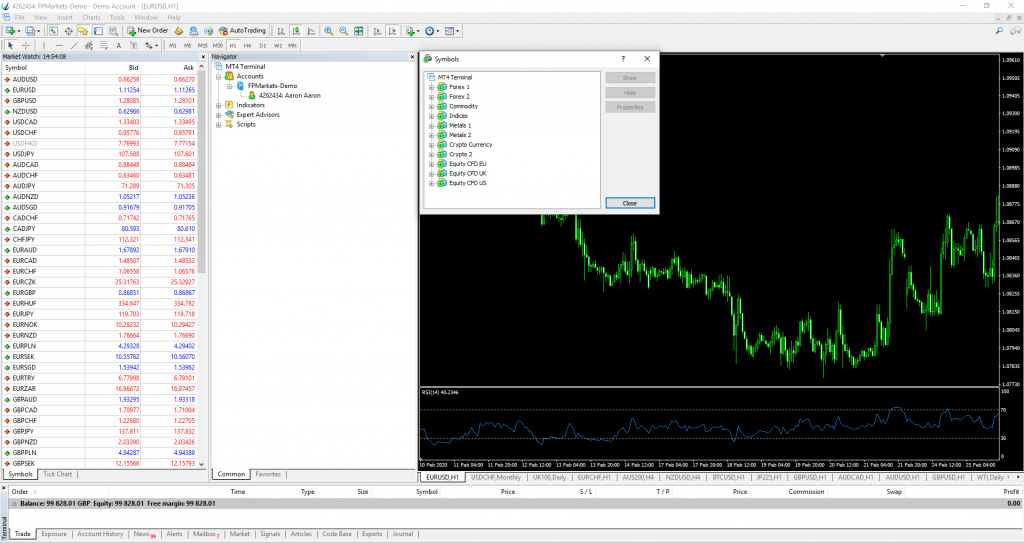This screenshot has width=1024, height=543.
Task: Click the Zoom In magnifier icon
Action: 328,31
